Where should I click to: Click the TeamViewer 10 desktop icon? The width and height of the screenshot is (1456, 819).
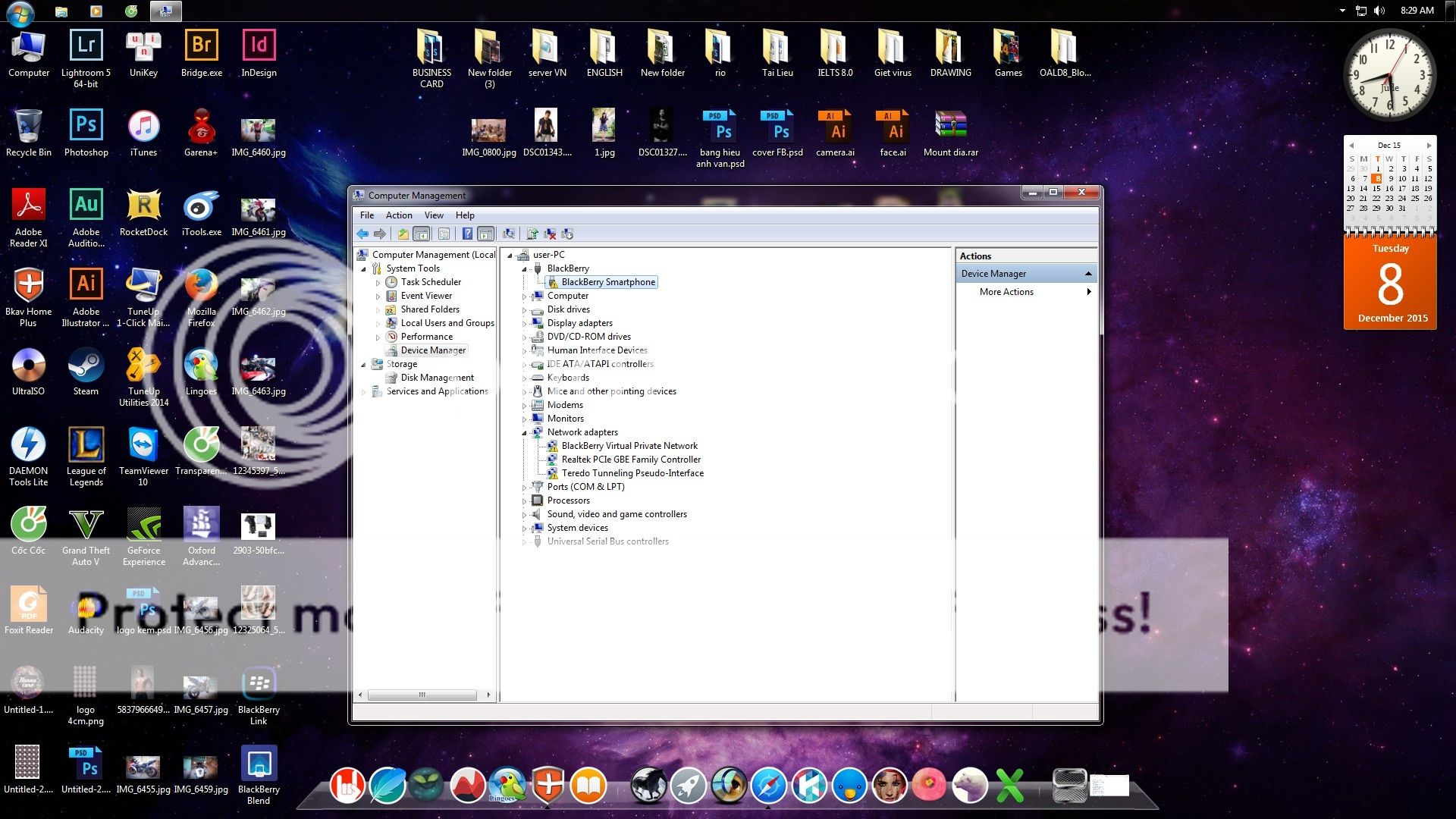pos(143,457)
